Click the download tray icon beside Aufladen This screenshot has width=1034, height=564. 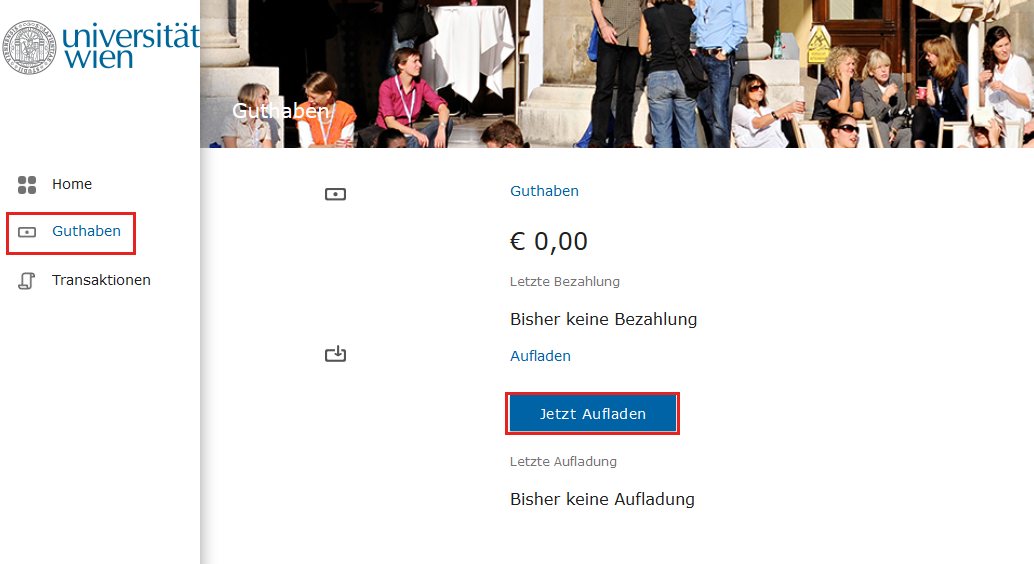[335, 354]
